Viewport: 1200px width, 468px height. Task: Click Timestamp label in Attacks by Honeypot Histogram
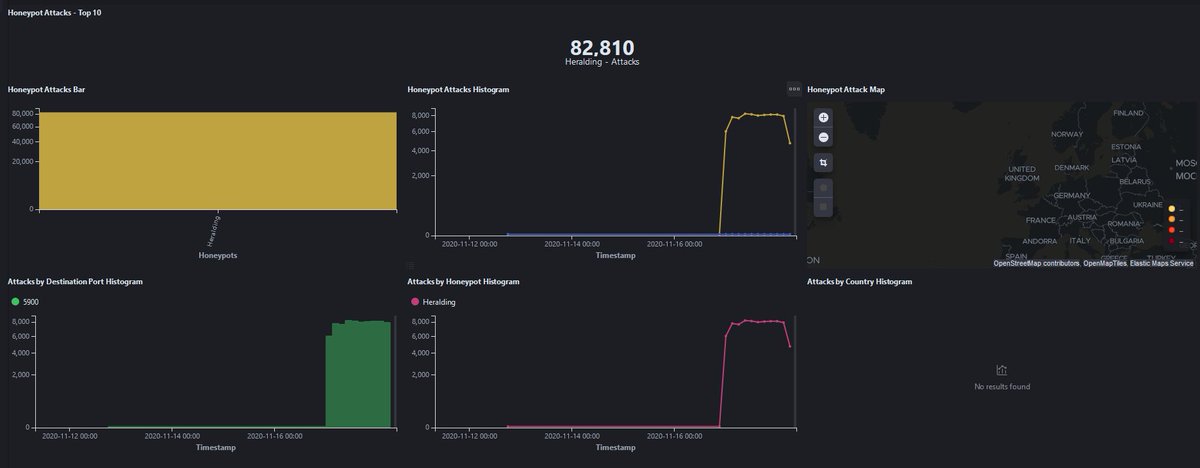click(x=615, y=447)
